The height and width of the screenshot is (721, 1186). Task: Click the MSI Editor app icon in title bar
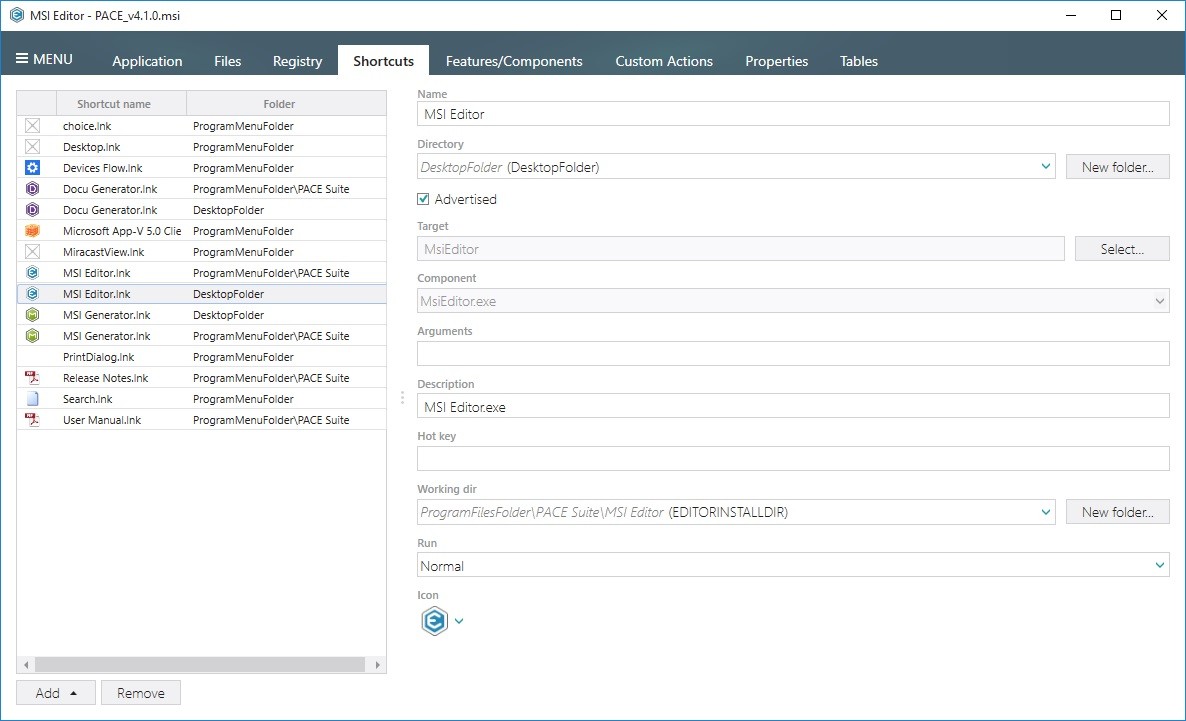pos(17,15)
